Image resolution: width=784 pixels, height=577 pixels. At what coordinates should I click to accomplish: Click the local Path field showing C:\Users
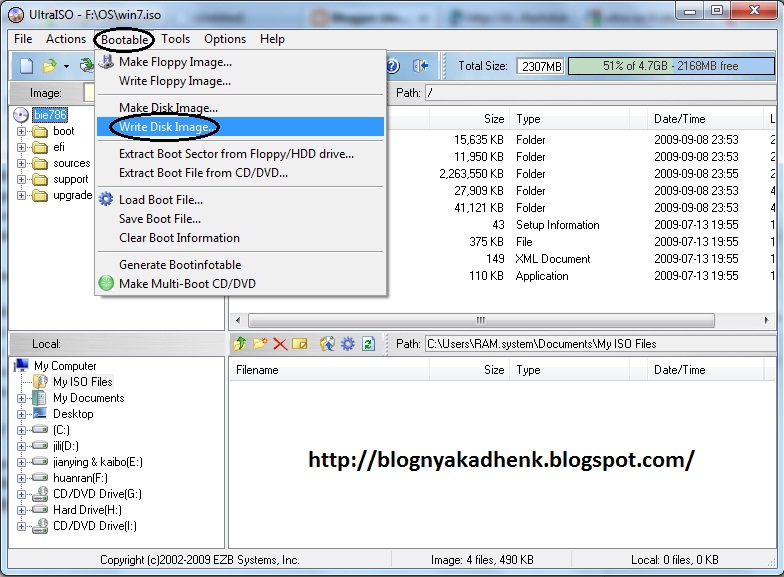[600, 344]
